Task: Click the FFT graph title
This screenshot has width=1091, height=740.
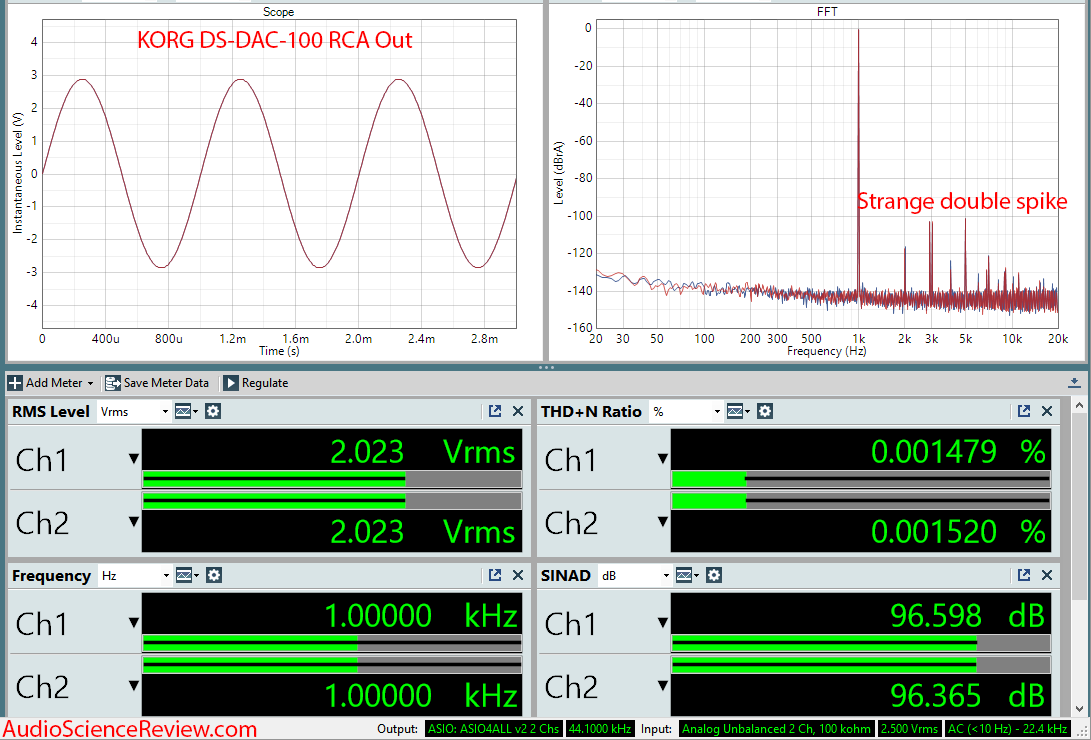Action: pyautogui.click(x=827, y=12)
